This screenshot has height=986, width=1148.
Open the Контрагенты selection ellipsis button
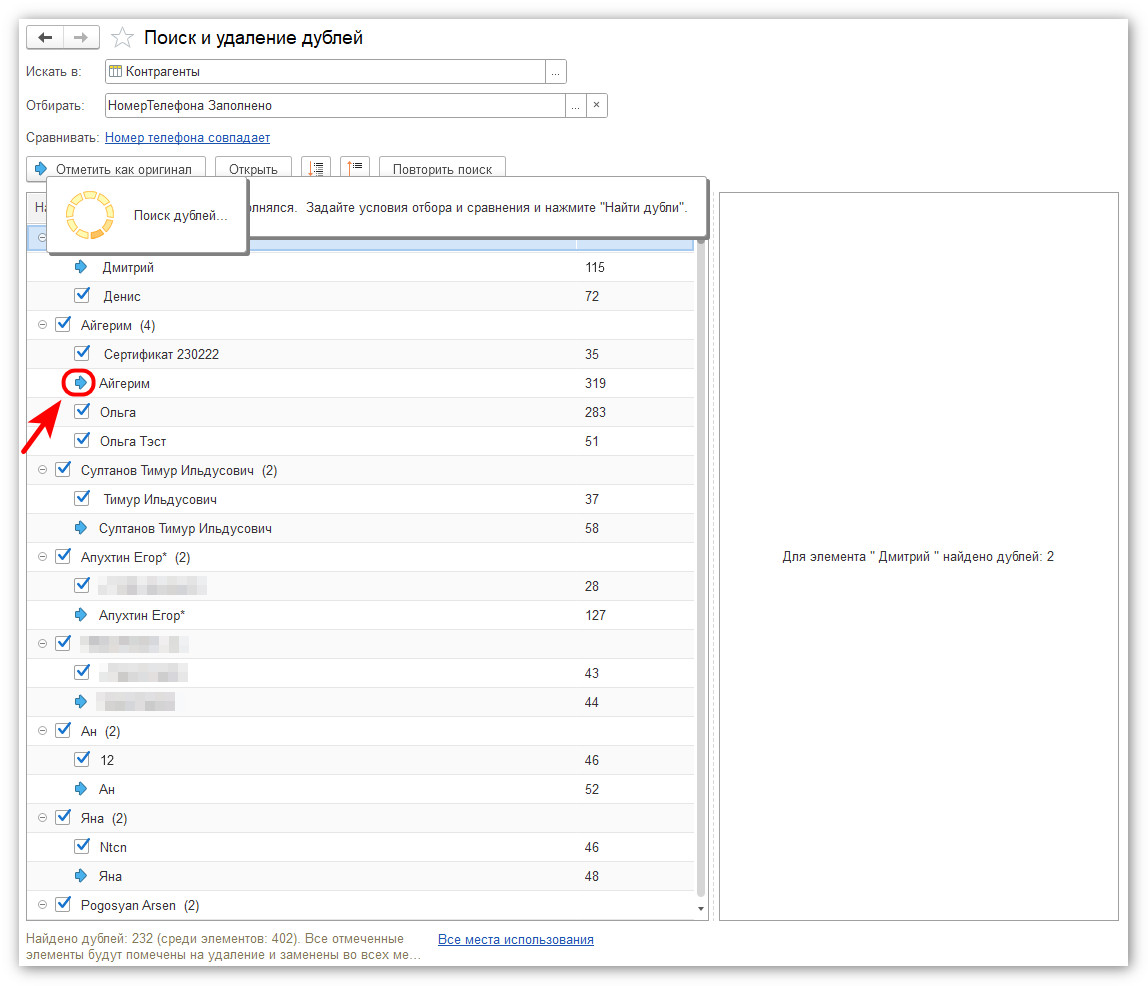tap(556, 72)
